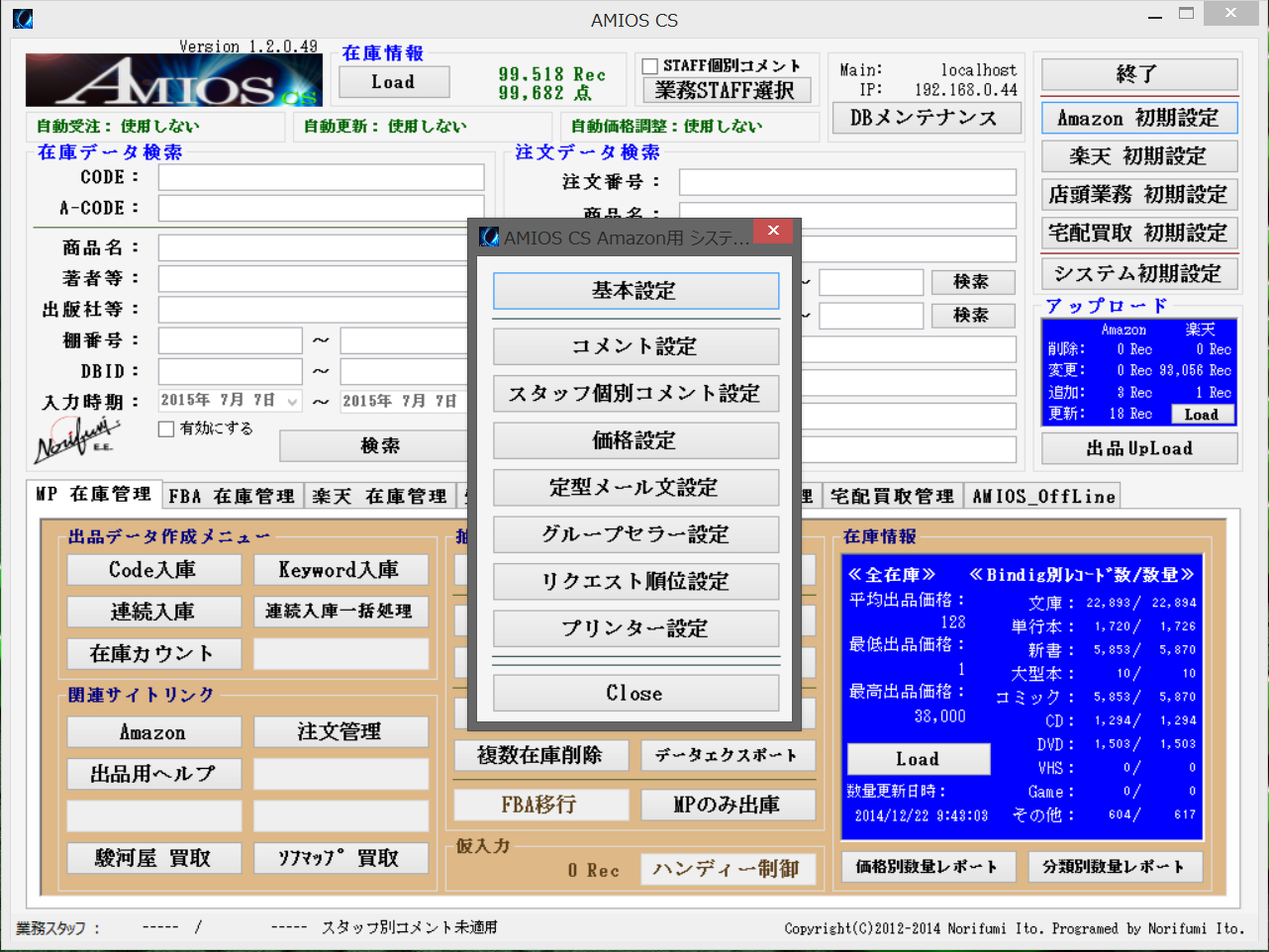Click the 商品名 input field in 在庫データ検索
This screenshot has height=952, width=1269.
tap(314, 247)
